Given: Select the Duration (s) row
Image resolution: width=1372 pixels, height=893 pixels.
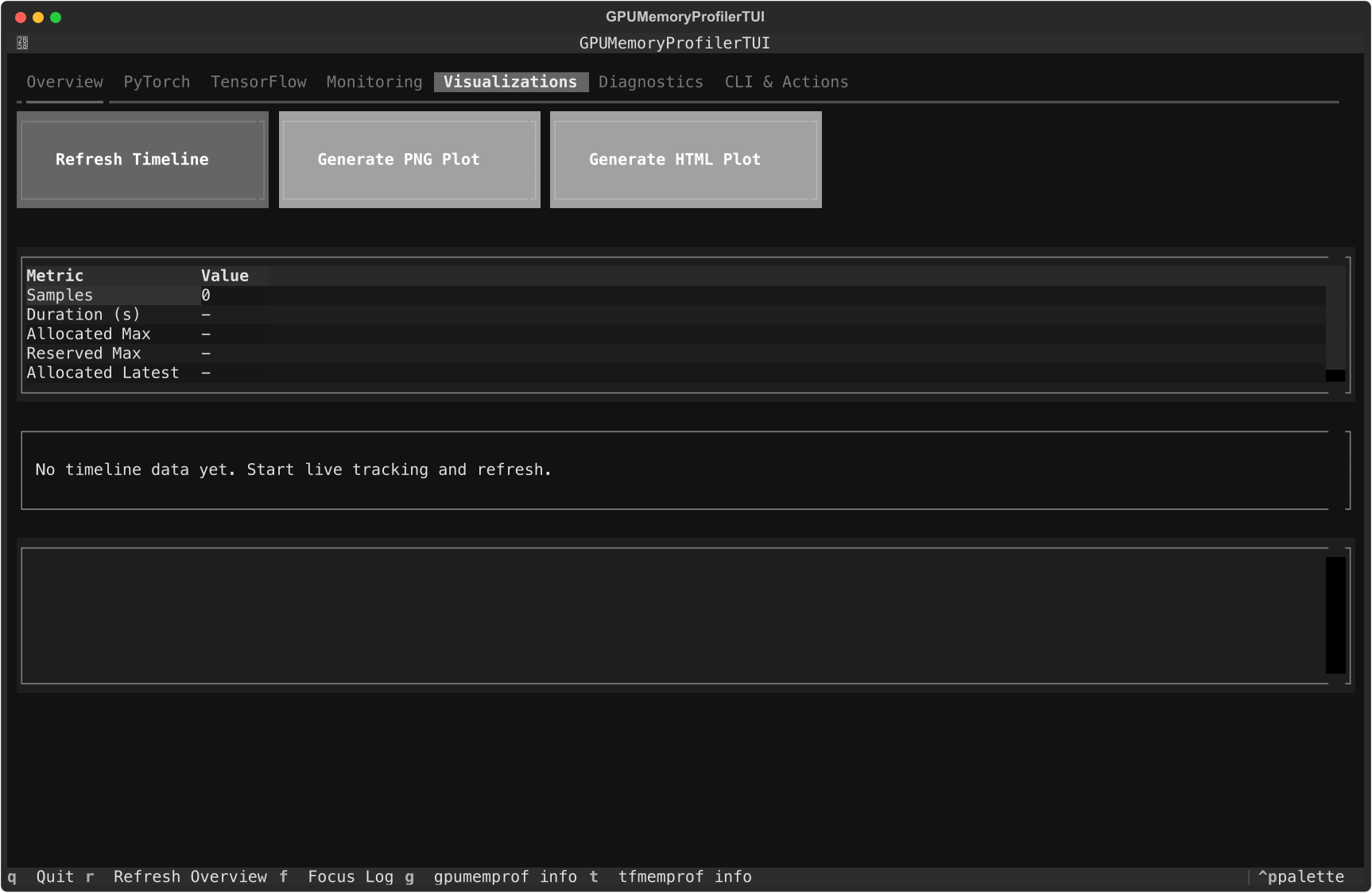Looking at the screenshot, I should 675,315.
